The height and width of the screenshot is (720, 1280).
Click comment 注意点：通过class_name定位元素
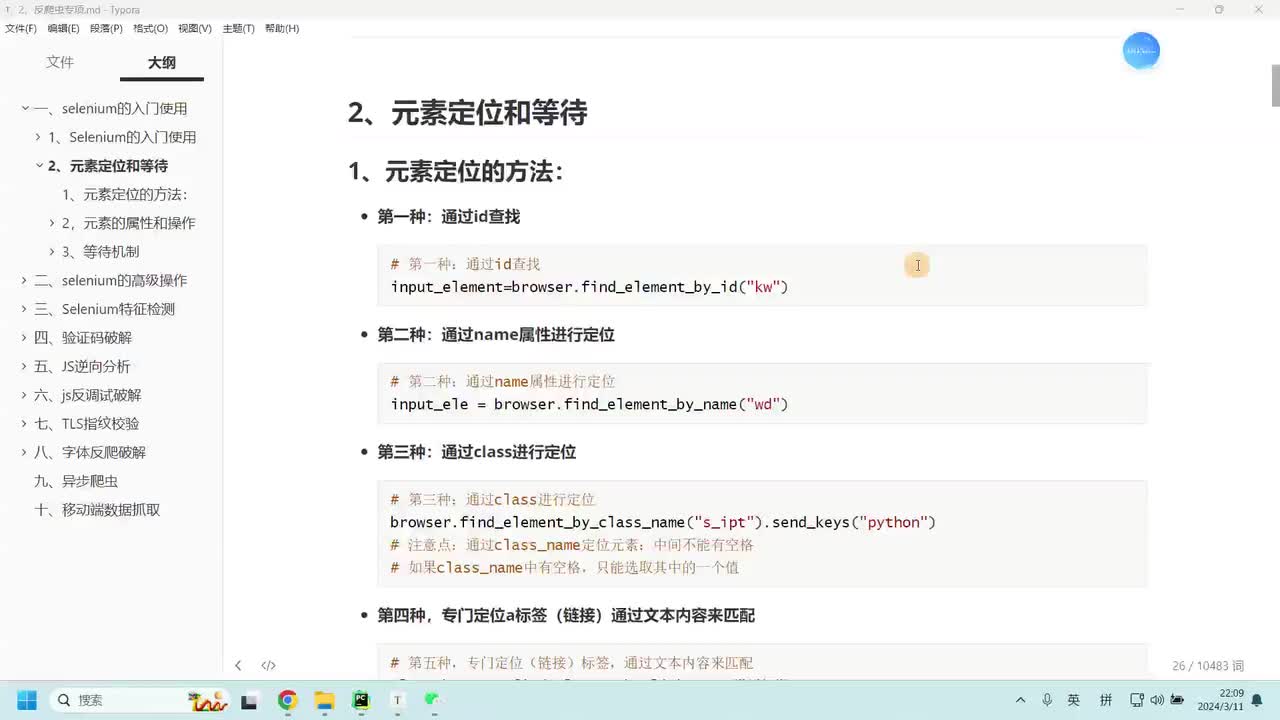point(572,545)
